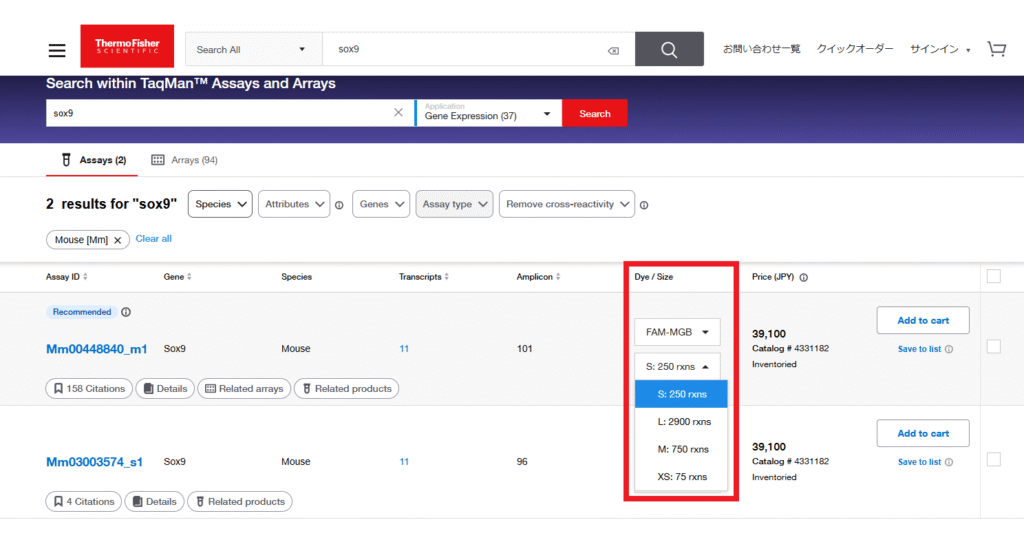Click the shopping cart icon
Screen dimensions: 1024x540
[996, 49]
